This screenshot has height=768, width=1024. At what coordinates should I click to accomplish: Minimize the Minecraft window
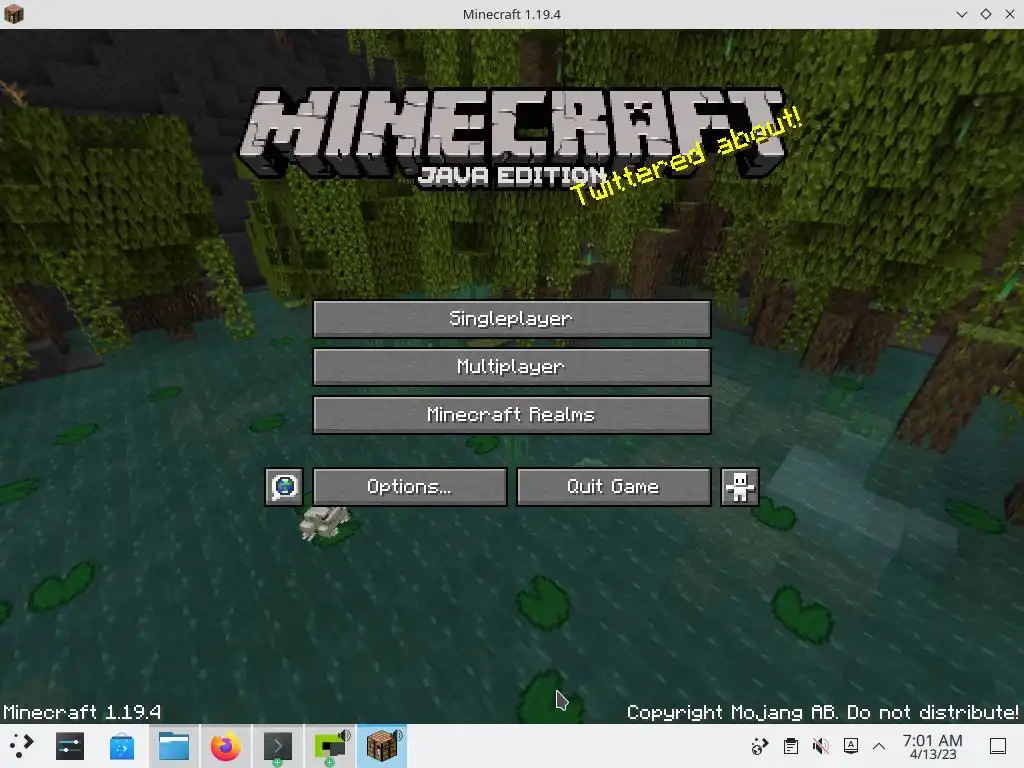point(962,14)
